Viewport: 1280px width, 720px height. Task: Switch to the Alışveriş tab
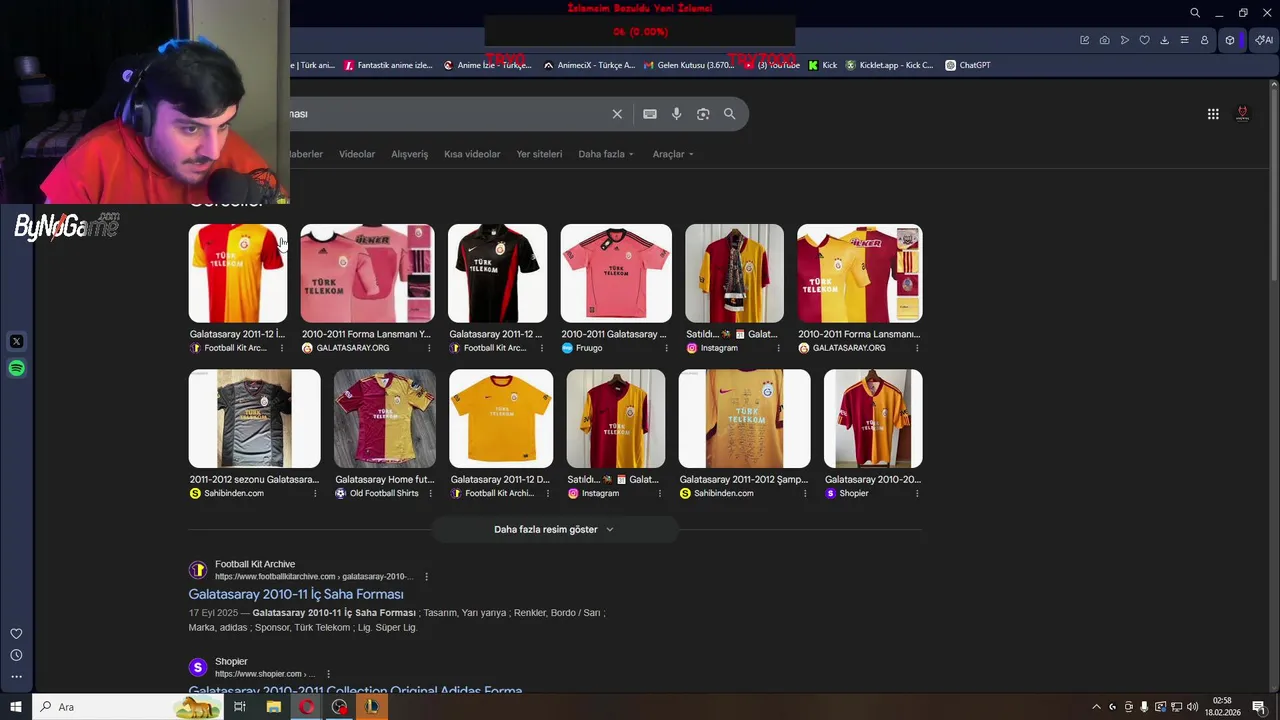coord(409,154)
